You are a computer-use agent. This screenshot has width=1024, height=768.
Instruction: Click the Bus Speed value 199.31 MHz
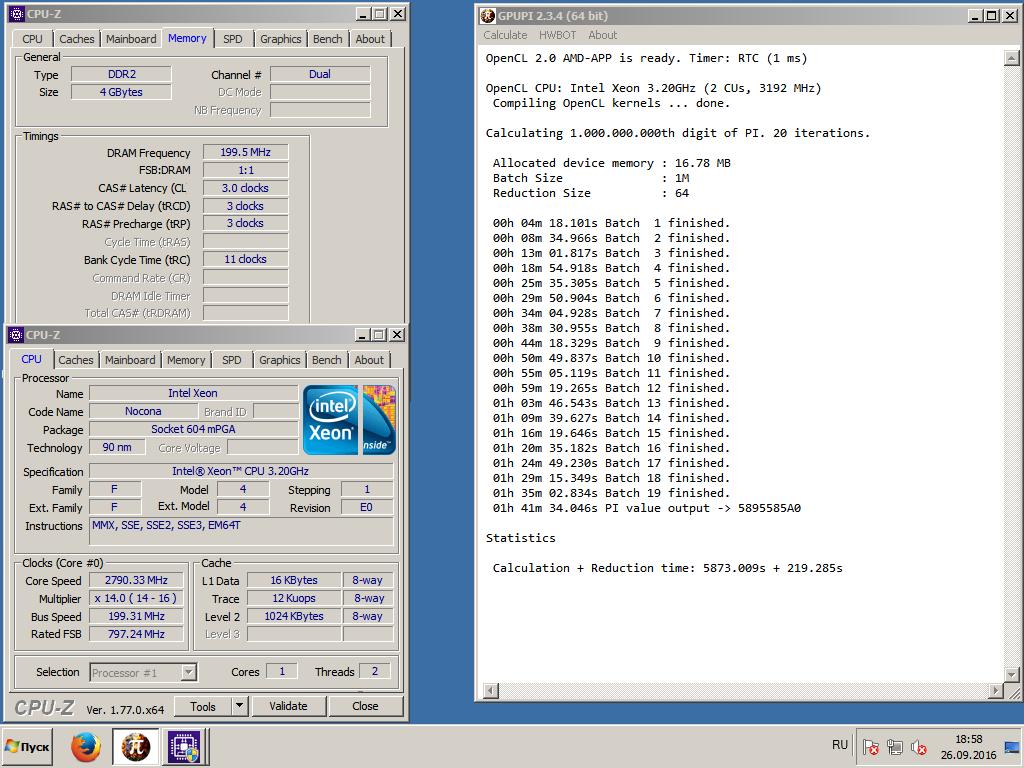(x=136, y=616)
